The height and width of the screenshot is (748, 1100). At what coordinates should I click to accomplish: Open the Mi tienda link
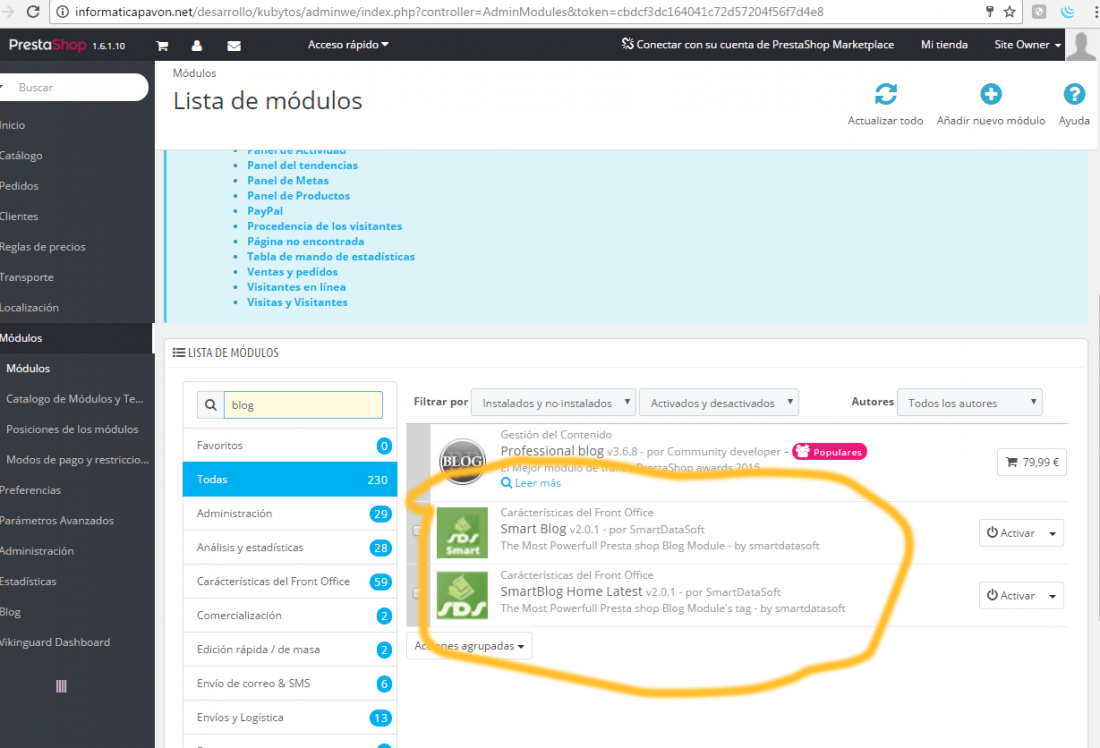click(x=944, y=44)
